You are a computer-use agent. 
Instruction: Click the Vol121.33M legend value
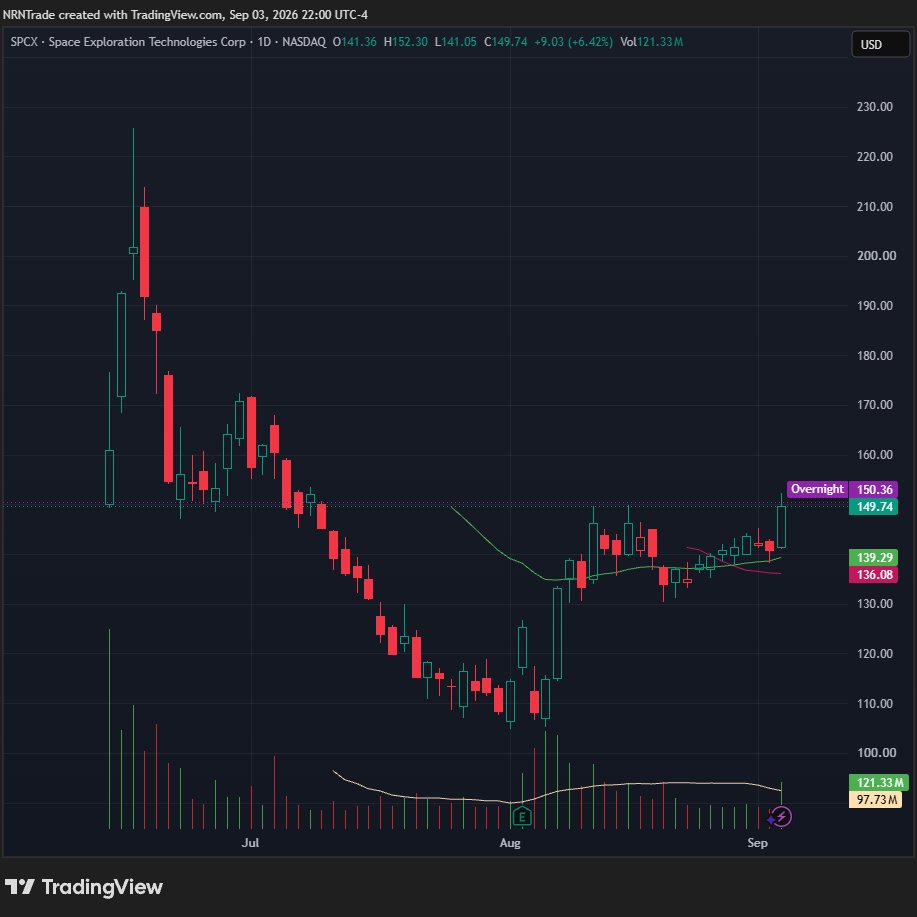pyautogui.click(x=651, y=42)
